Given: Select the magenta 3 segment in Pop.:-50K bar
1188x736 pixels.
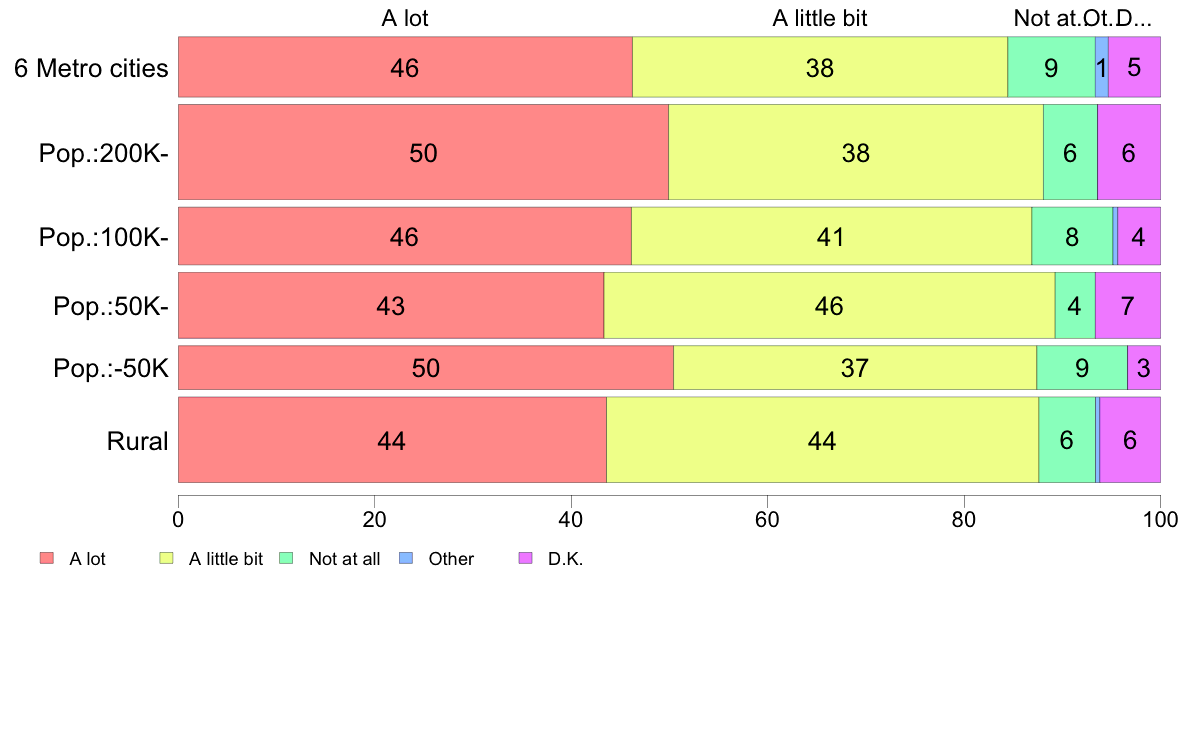Looking at the screenshot, I should (x=1143, y=368).
